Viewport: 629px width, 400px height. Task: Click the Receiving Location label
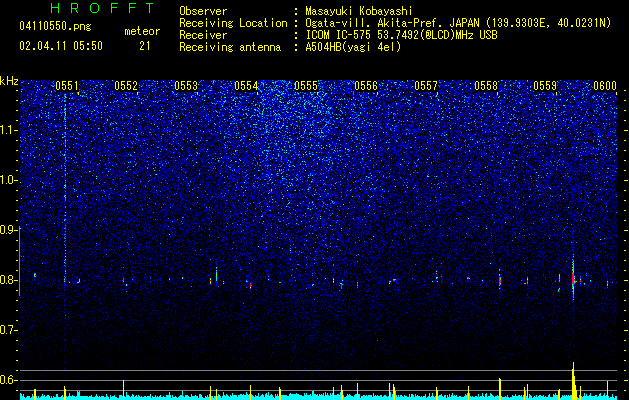point(233,23)
